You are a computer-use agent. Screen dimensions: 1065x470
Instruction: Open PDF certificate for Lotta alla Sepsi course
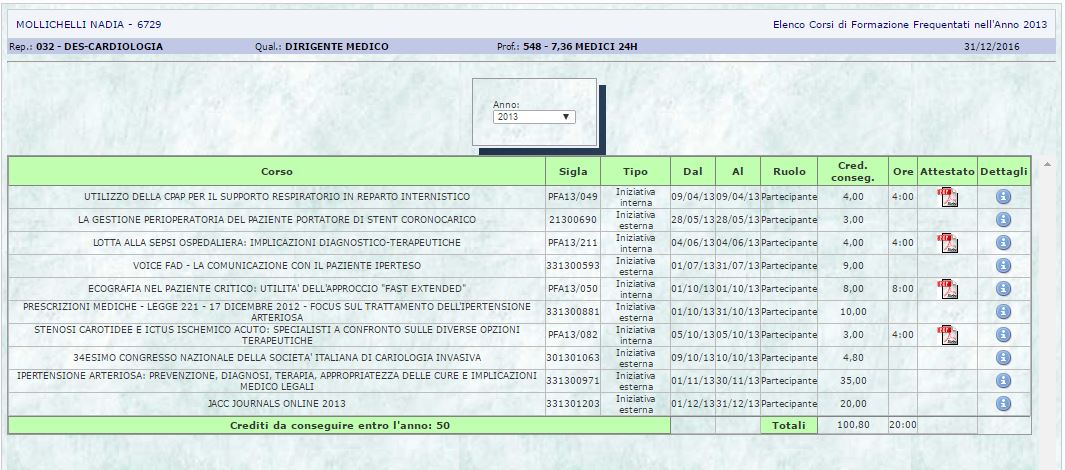tap(946, 243)
